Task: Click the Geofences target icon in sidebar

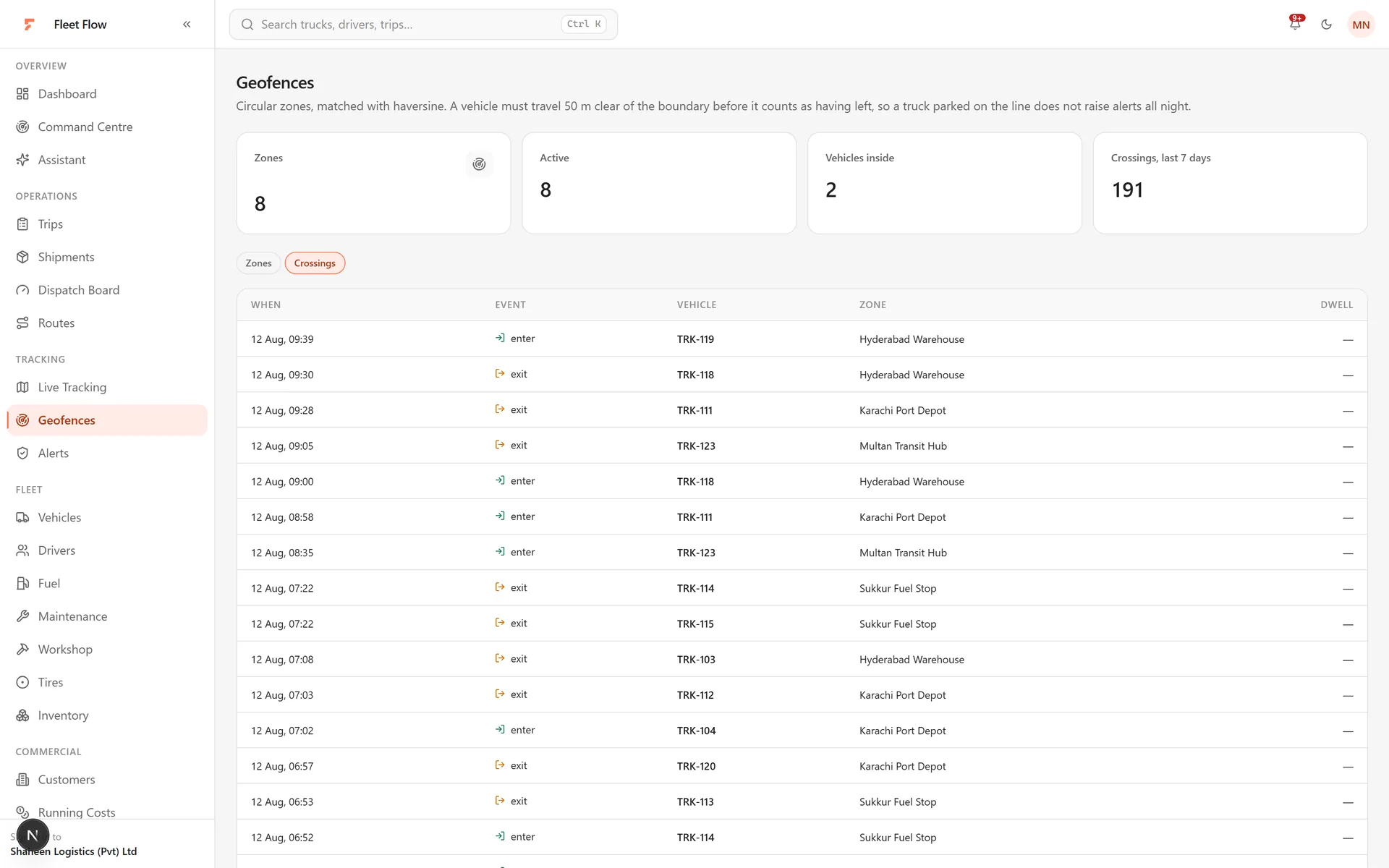Action: coord(23,420)
